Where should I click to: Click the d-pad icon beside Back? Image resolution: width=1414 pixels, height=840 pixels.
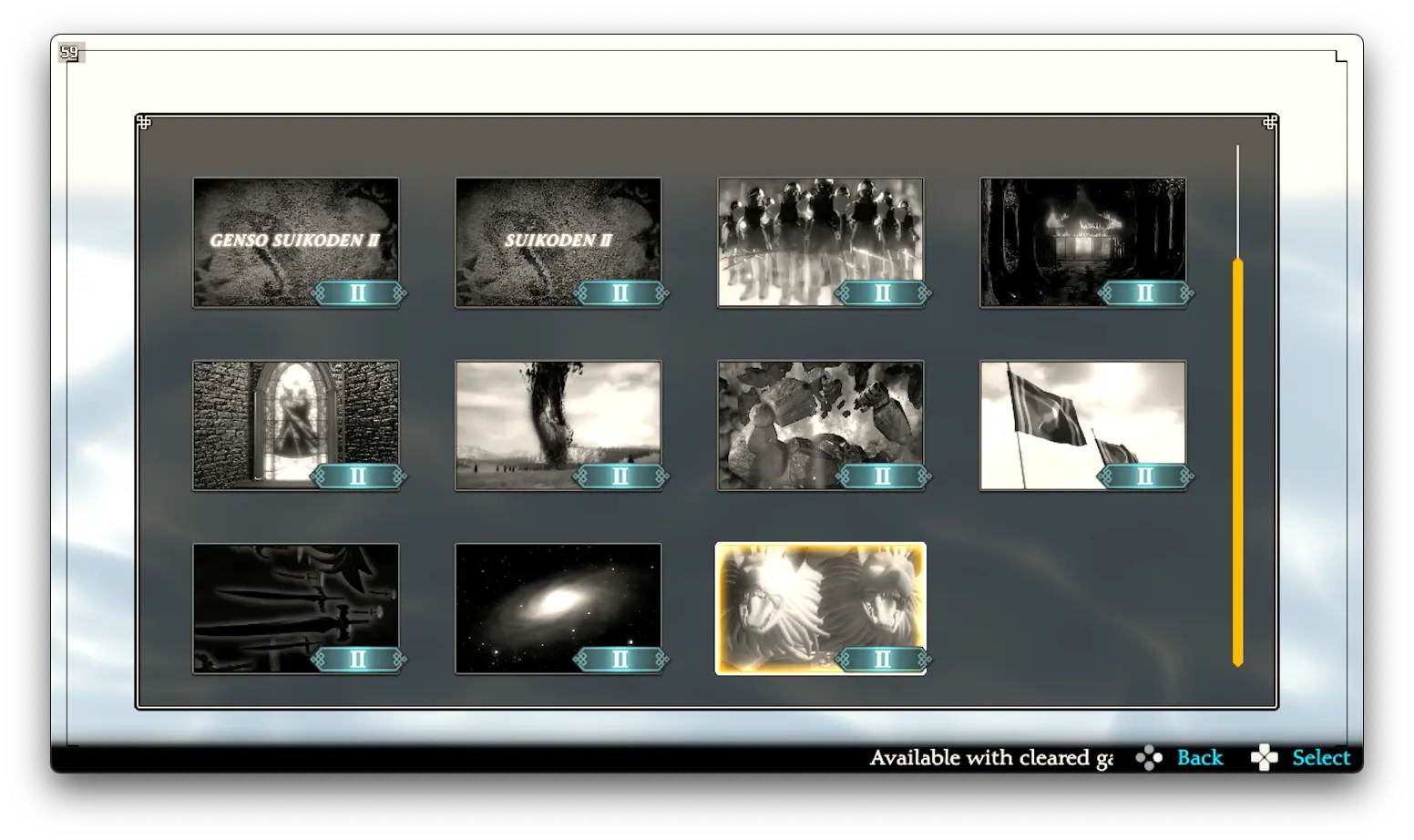coord(1149,758)
